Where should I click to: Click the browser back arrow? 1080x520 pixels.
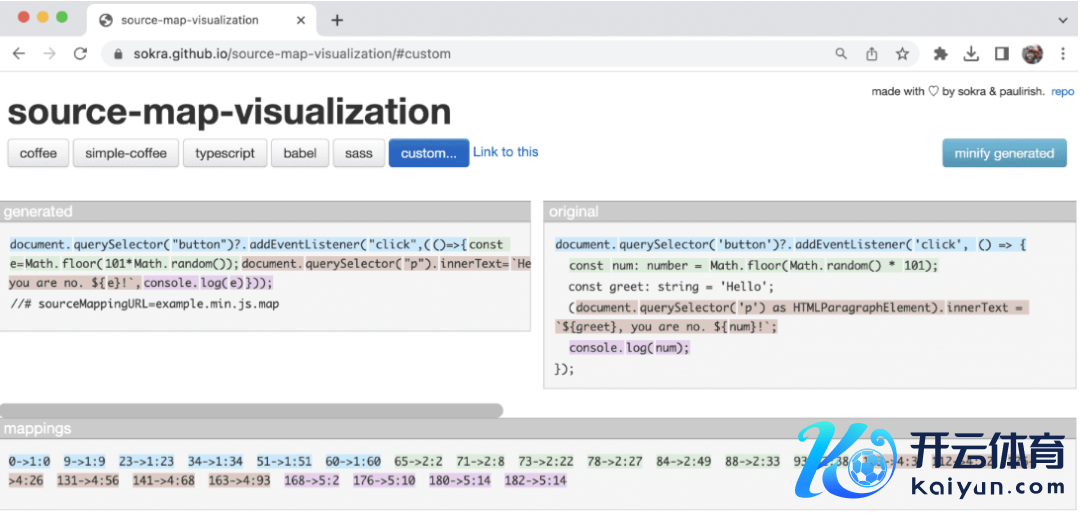click(19, 54)
